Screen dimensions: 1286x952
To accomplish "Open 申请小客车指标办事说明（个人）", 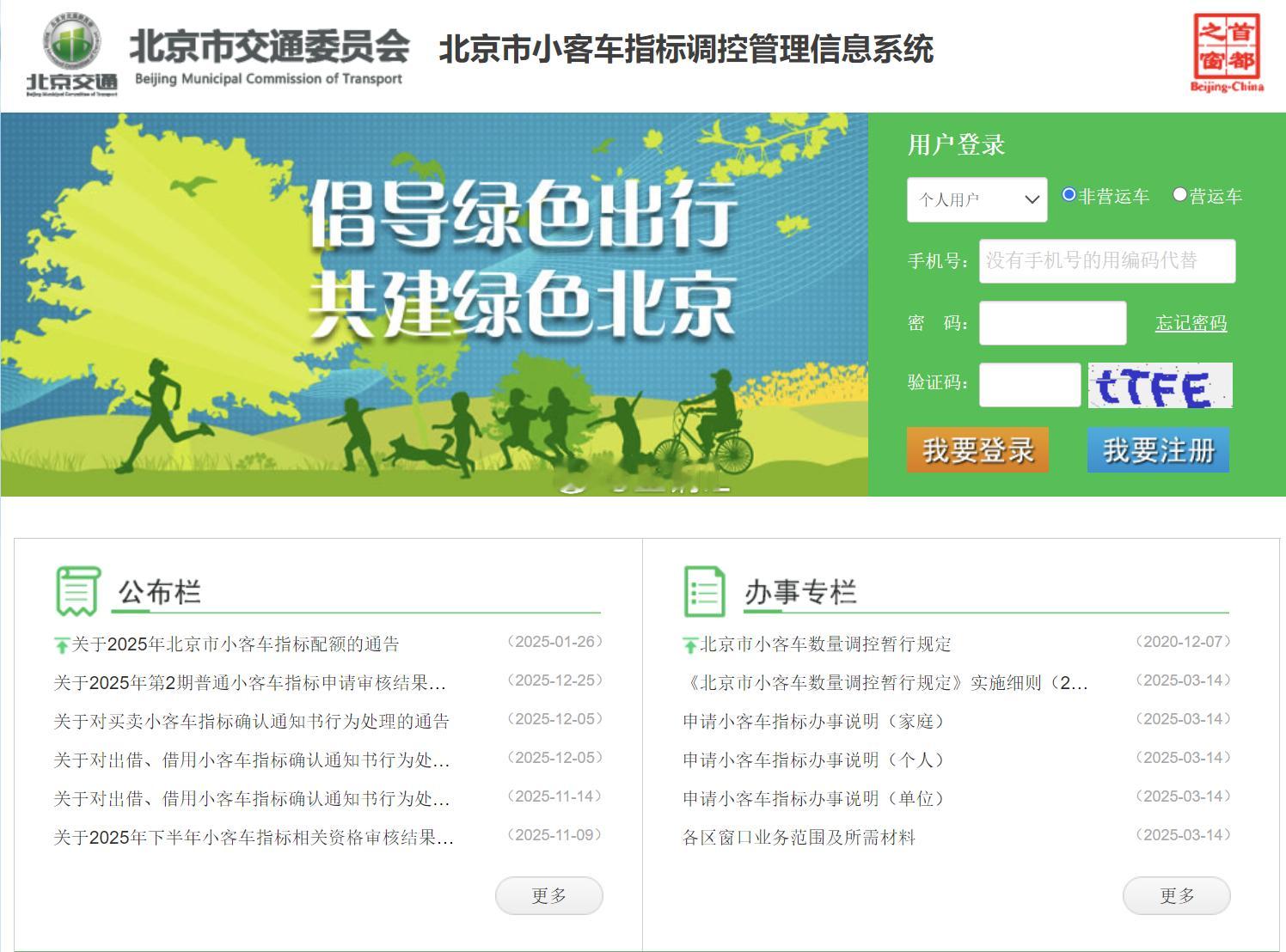I will (813, 760).
